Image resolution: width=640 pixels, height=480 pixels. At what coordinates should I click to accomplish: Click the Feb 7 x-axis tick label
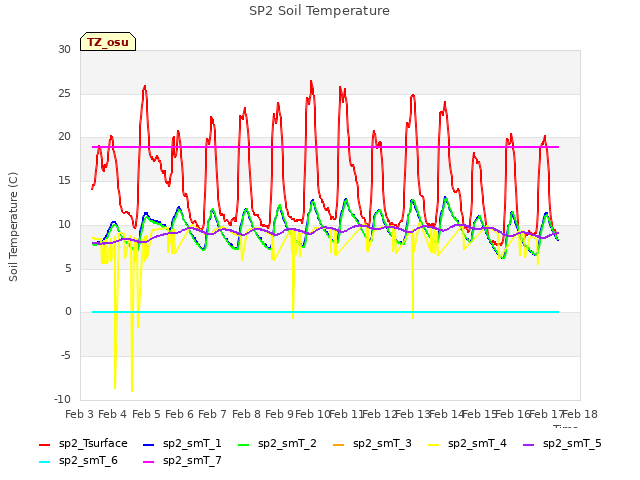pyautogui.click(x=212, y=414)
